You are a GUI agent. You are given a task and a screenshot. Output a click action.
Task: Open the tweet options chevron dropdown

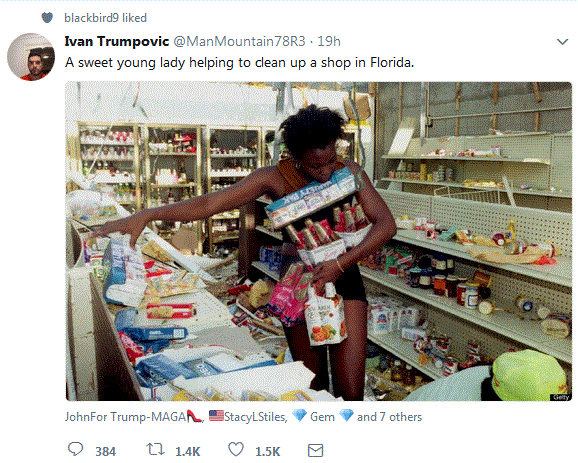[x=562, y=42]
